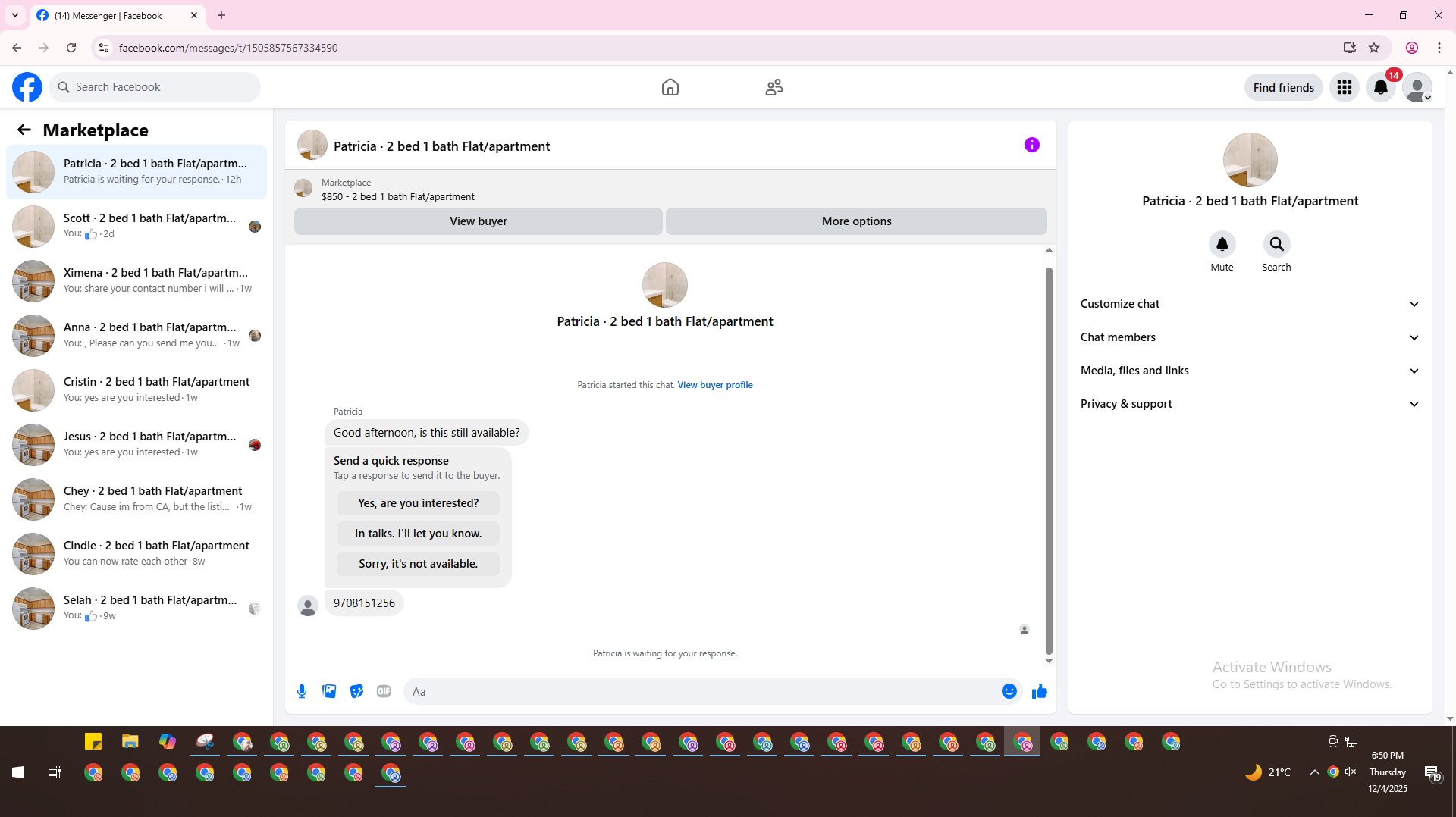Screen dimensions: 1456x817
Task: Open the Facebook apps menu grid
Action: pos(1345,87)
